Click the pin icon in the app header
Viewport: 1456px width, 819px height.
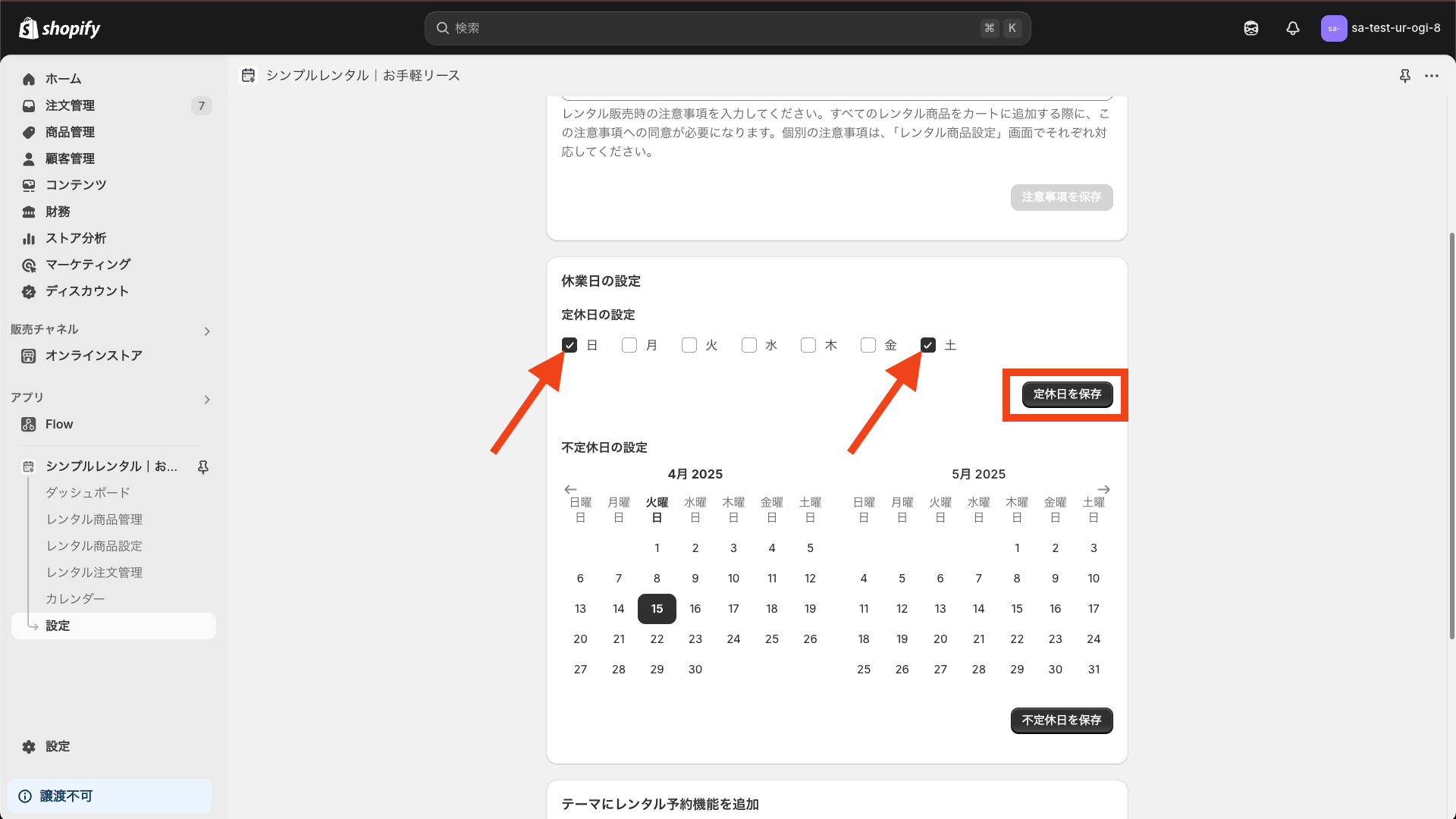[x=1405, y=76]
